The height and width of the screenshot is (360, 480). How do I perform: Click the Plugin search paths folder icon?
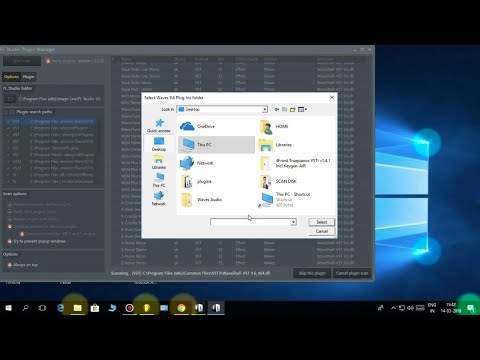coord(12,112)
